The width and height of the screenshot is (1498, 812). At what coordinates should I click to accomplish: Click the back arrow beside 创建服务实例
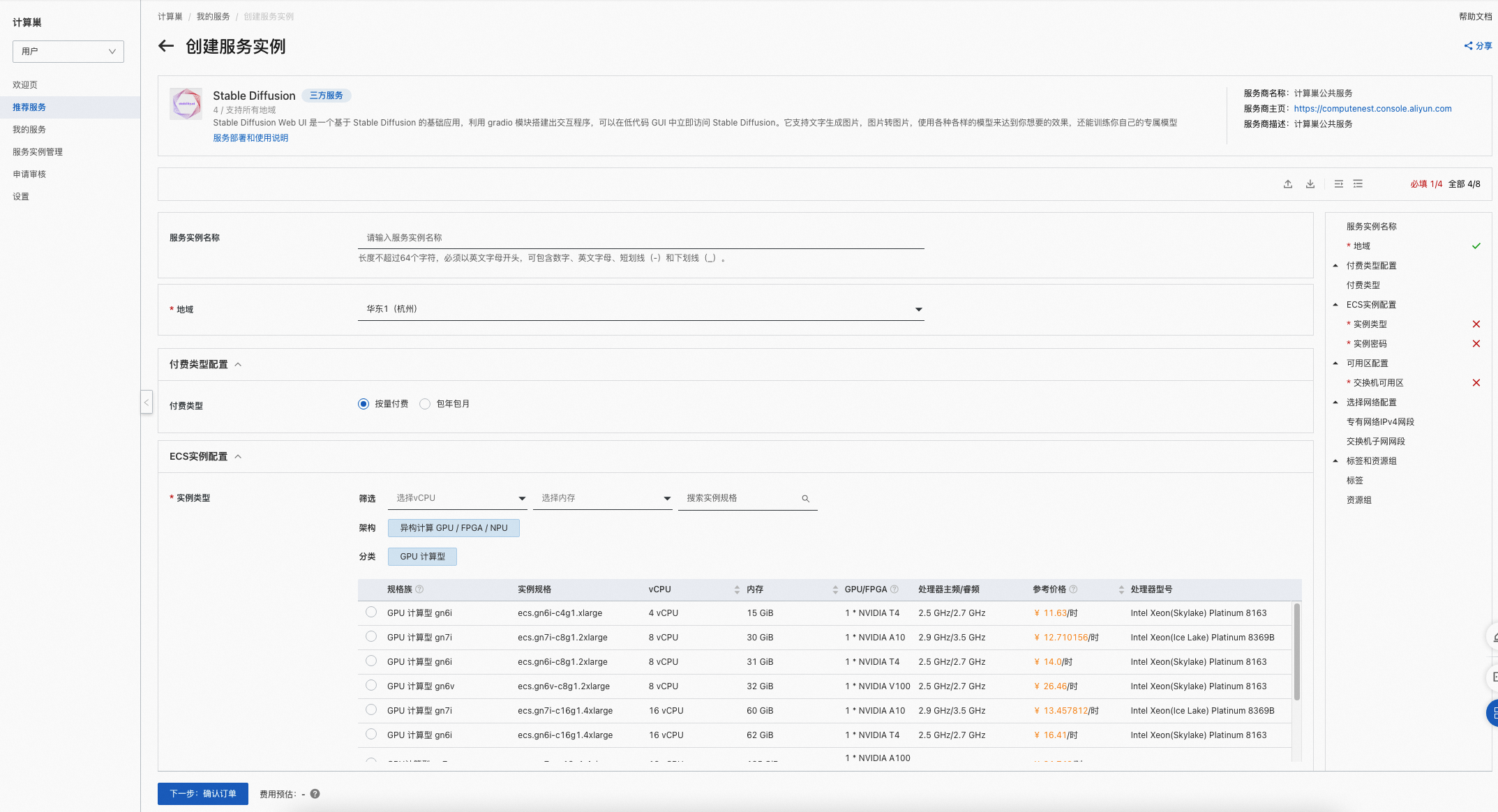pos(165,46)
